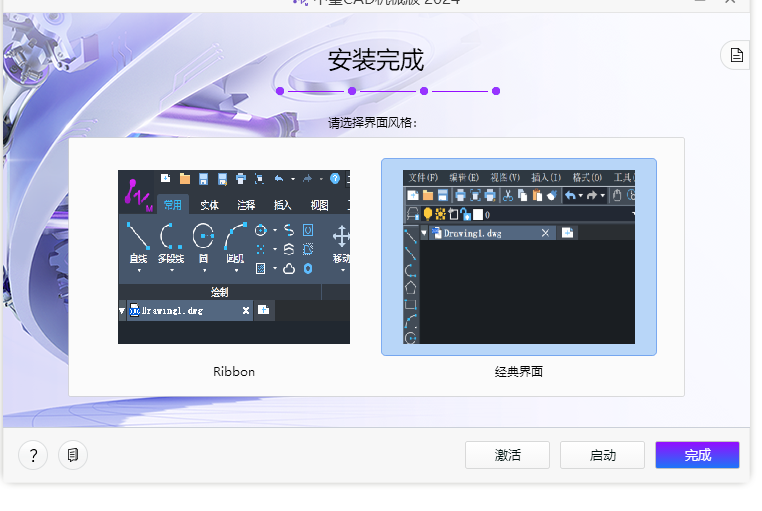Click scissors cut icon in classic preview
The width and height of the screenshot is (762, 511).
coord(508,195)
